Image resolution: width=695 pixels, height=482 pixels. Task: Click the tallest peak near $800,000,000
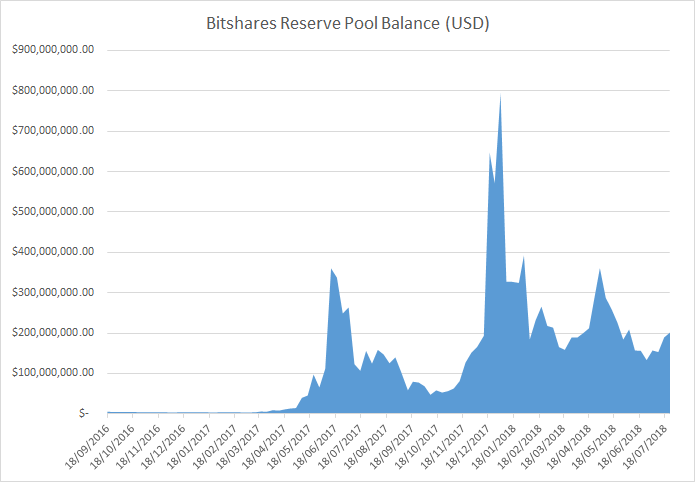pyautogui.click(x=500, y=95)
